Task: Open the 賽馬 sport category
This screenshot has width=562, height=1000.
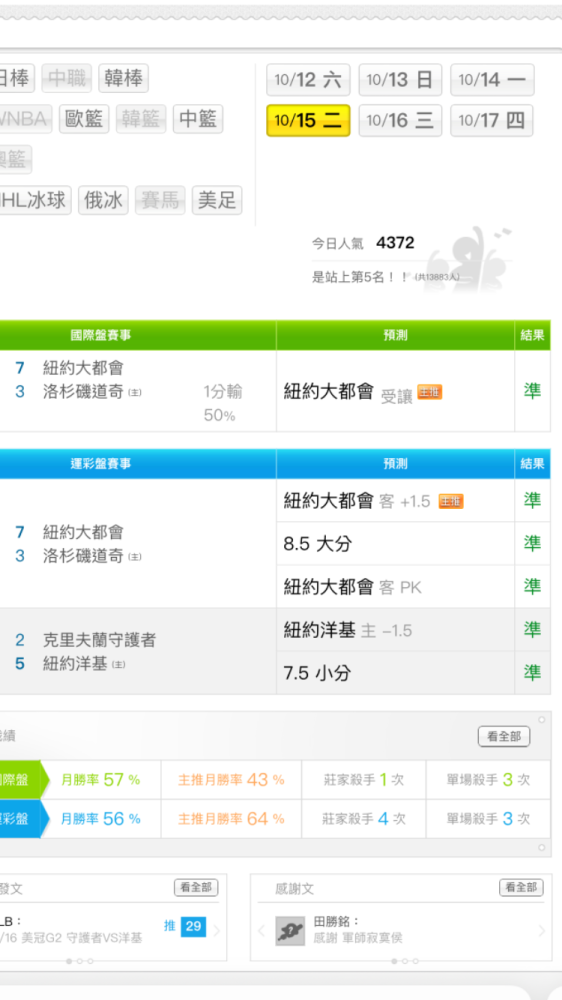Action: [x=160, y=200]
